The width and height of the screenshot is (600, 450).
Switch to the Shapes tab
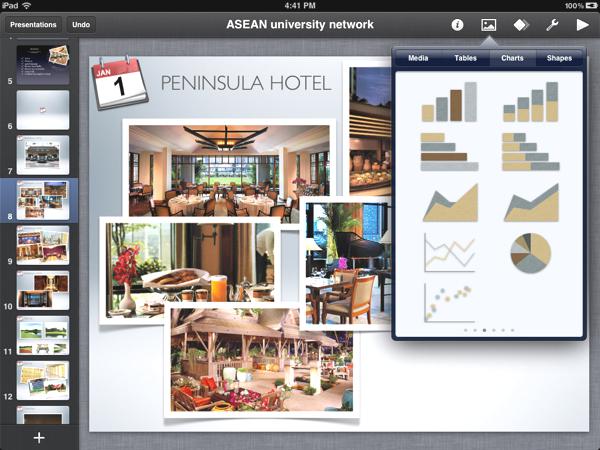[559, 58]
